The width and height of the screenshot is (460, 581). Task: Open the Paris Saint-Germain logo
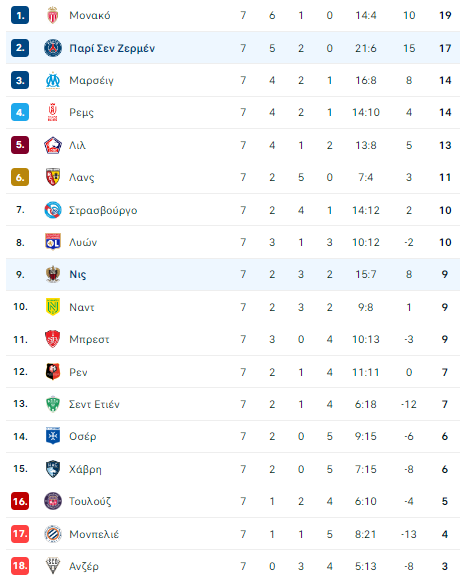click(x=53, y=48)
